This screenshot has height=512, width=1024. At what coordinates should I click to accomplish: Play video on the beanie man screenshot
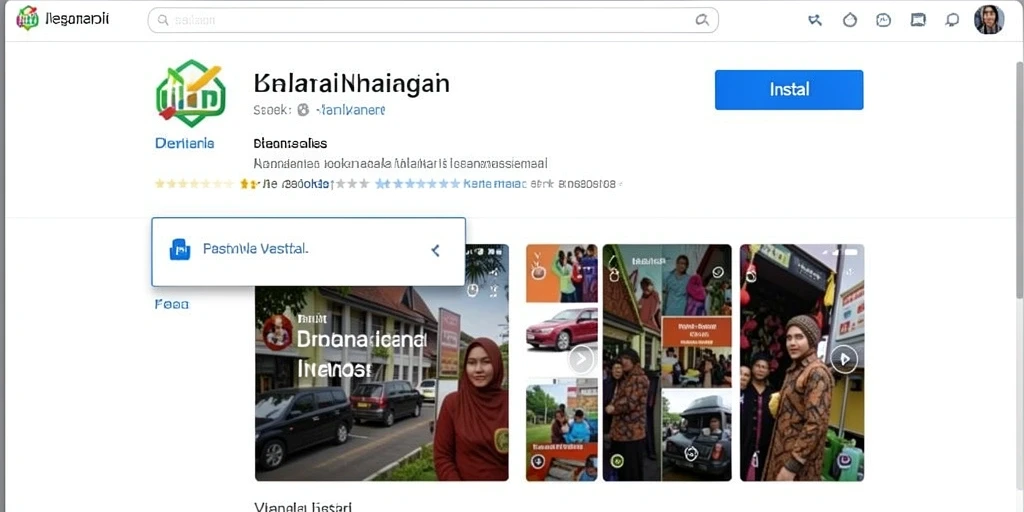click(x=844, y=359)
